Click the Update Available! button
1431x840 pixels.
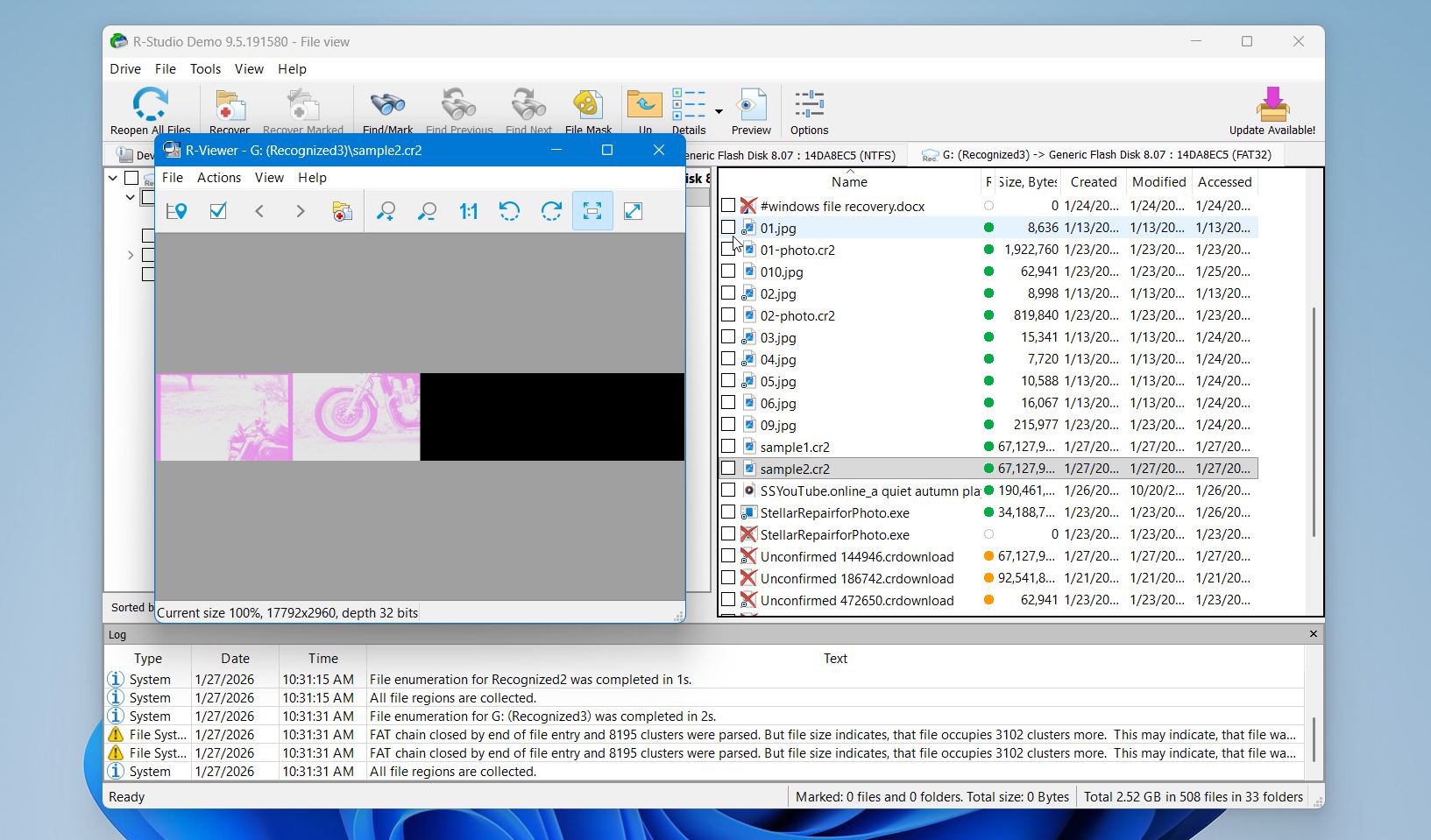click(1272, 111)
